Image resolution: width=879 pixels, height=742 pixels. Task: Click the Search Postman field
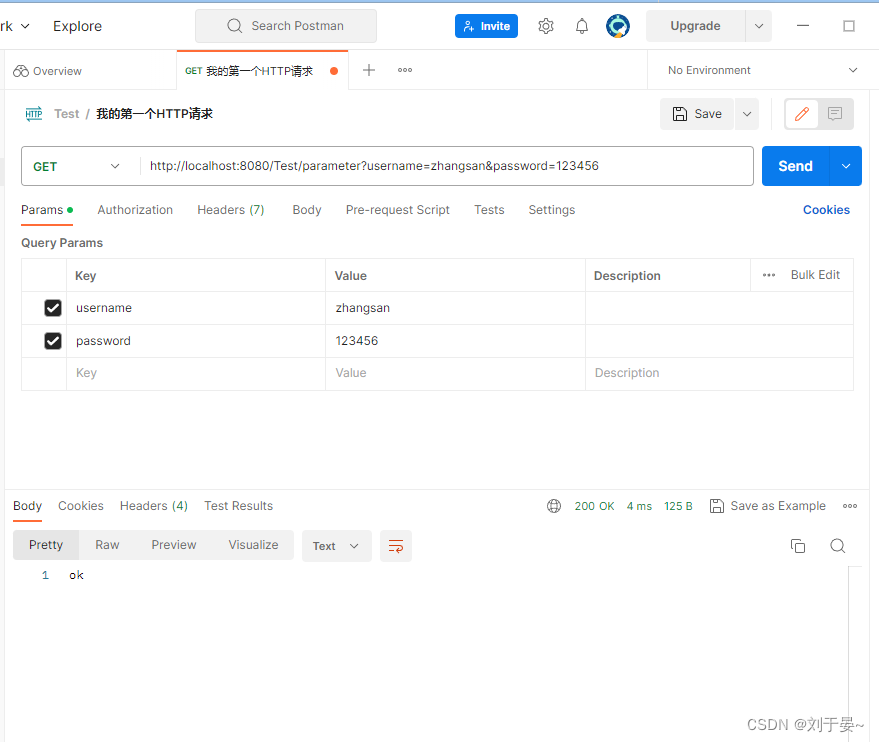pyautogui.click(x=286, y=26)
